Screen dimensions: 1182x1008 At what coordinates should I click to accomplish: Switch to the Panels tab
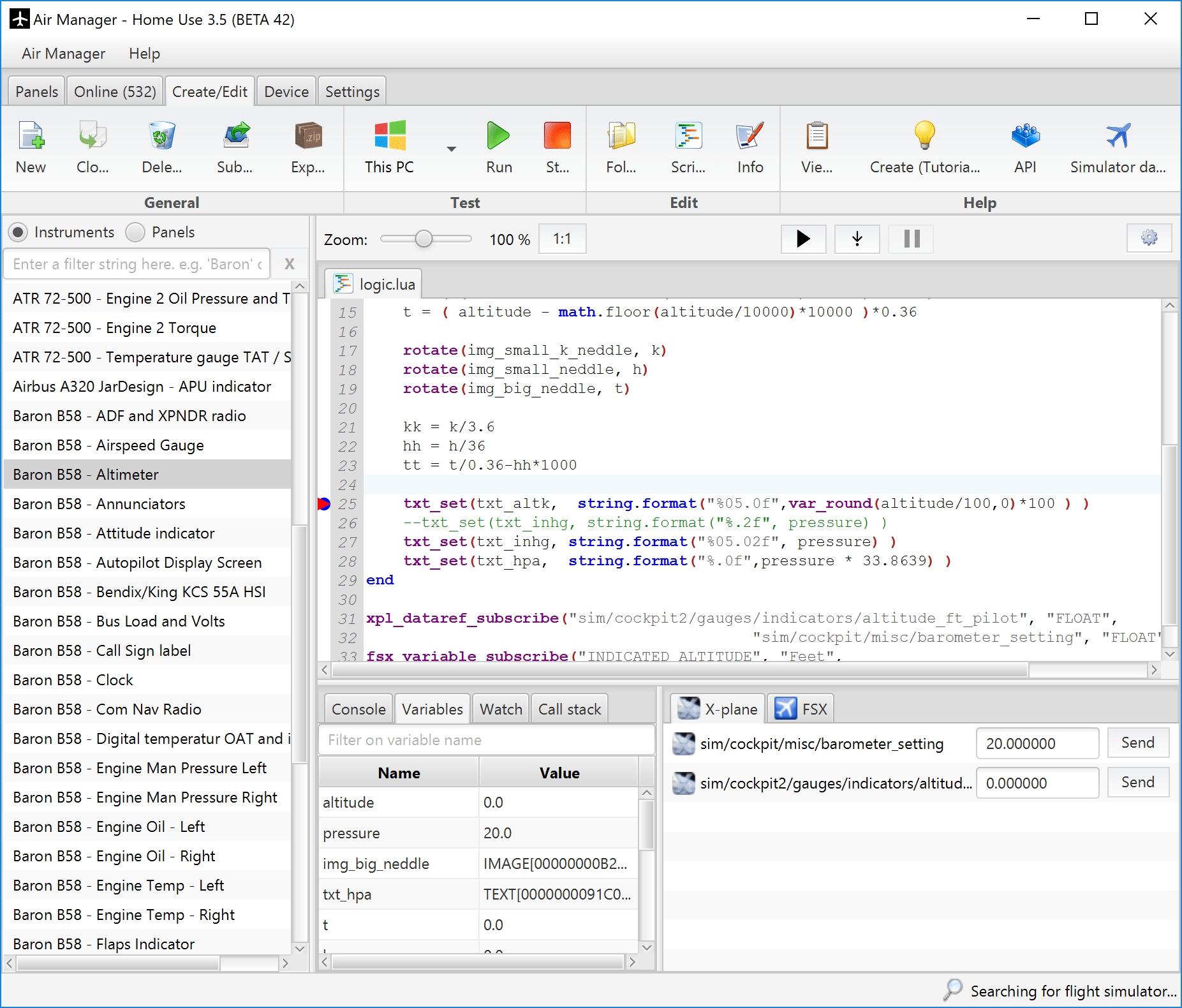point(37,92)
